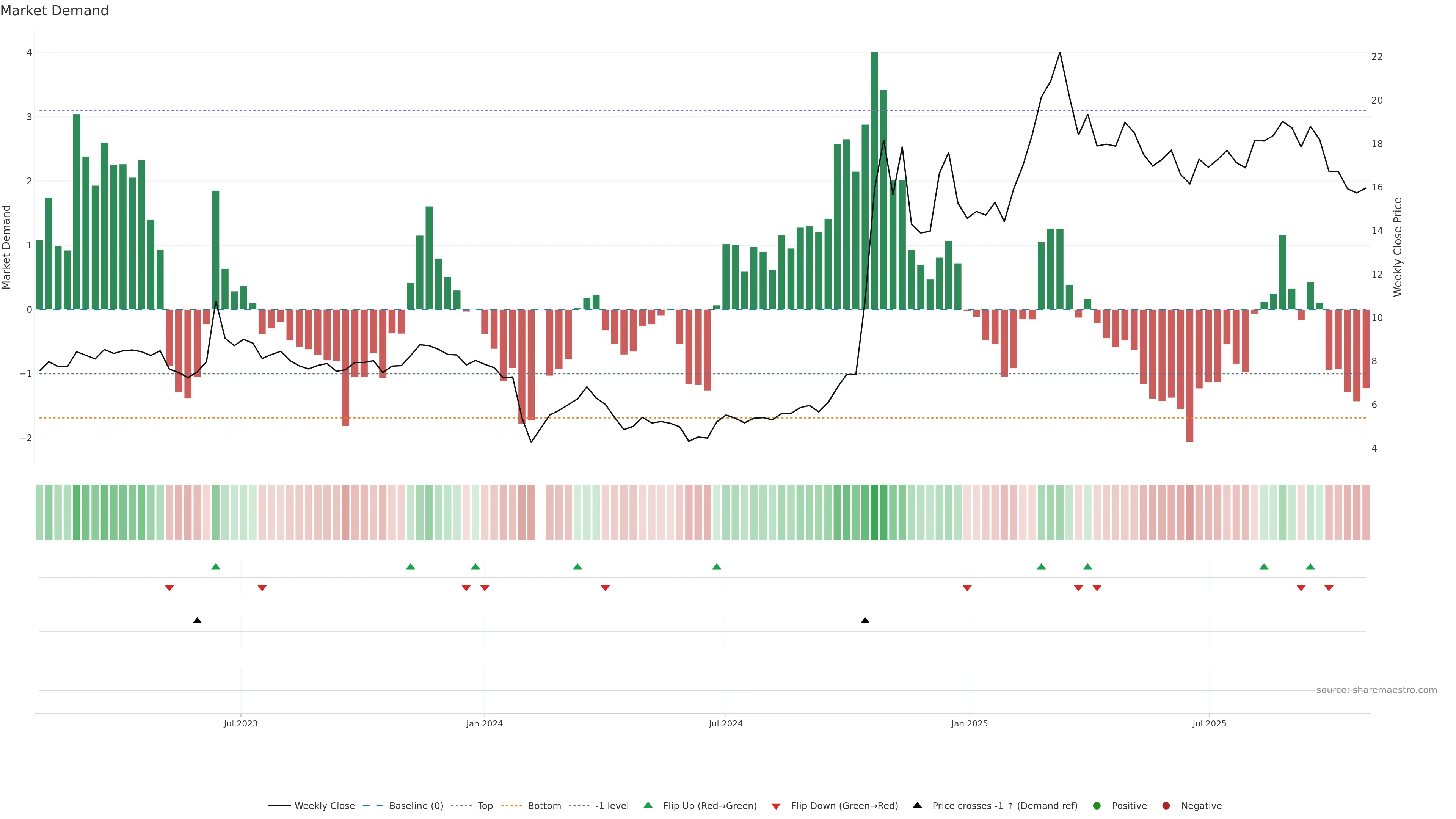Open the source: sharemaestro.com text

coord(1376,690)
